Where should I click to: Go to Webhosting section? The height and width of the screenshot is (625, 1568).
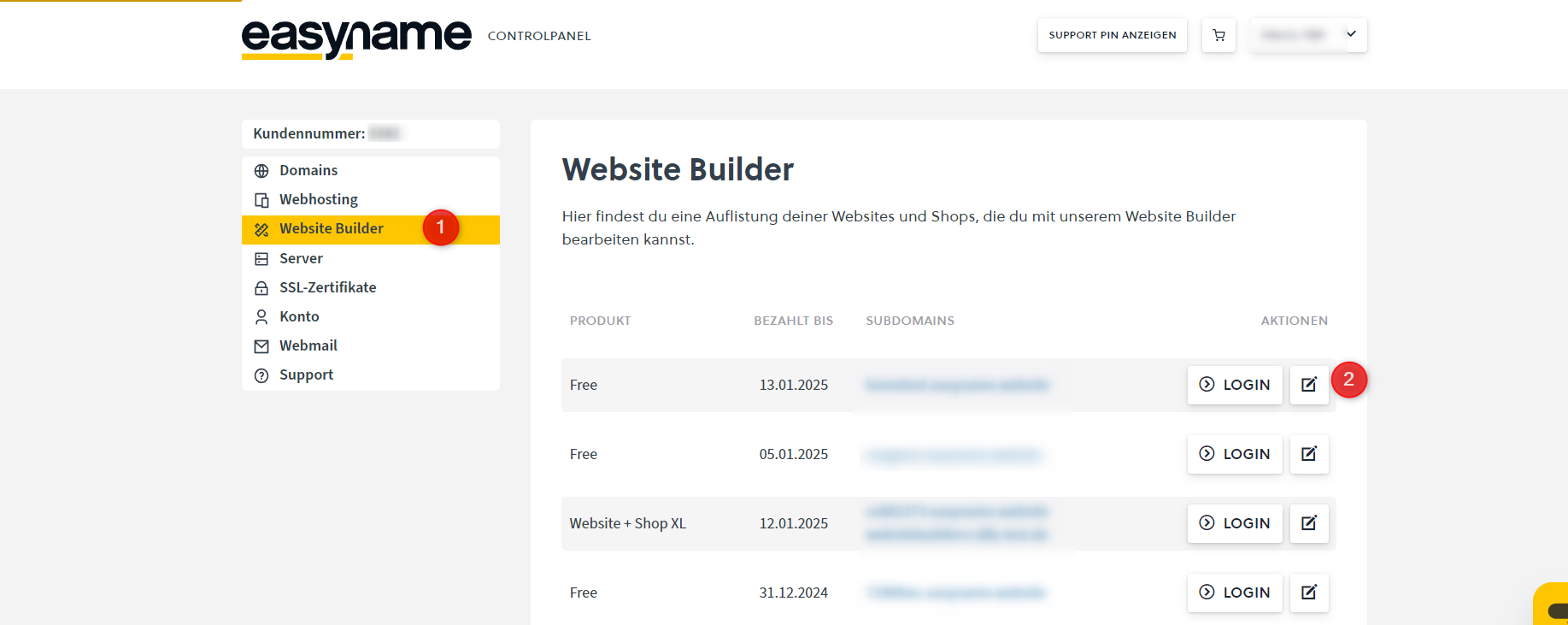pyautogui.click(x=318, y=199)
